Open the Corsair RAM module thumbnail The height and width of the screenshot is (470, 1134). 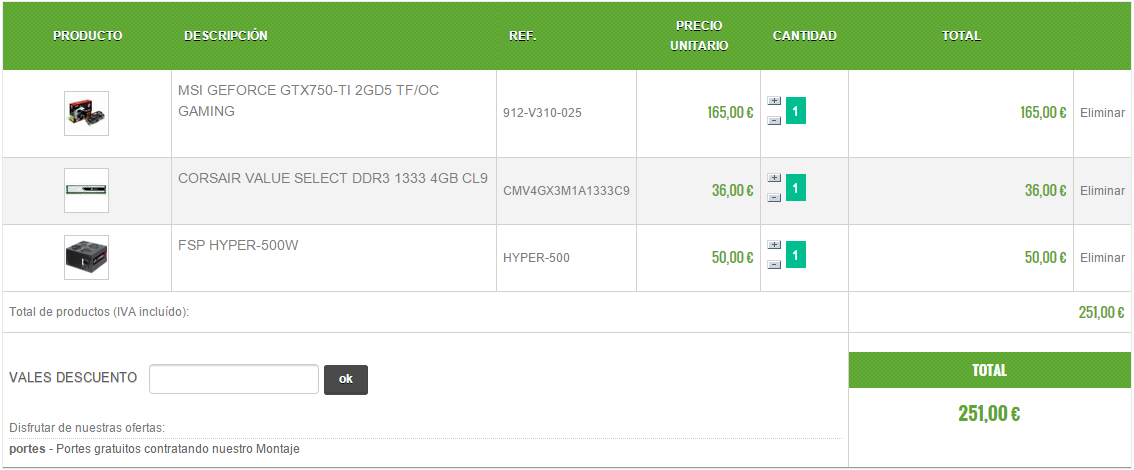(86, 190)
